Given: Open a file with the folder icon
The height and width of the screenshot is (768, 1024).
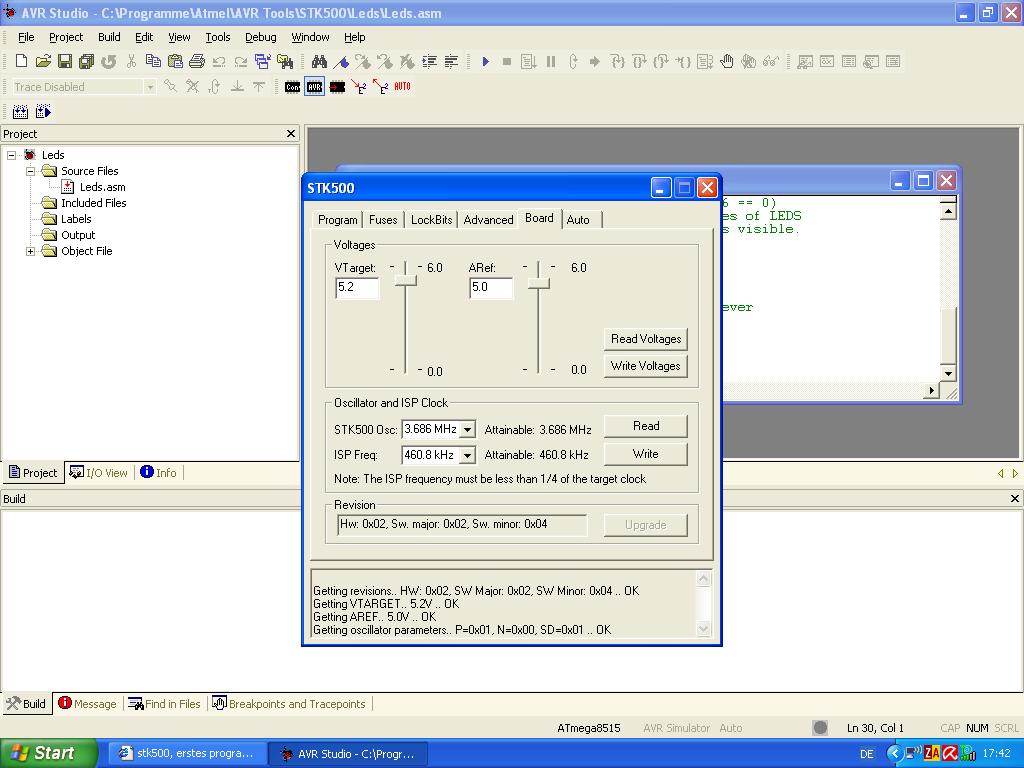Looking at the screenshot, I should (x=43, y=61).
